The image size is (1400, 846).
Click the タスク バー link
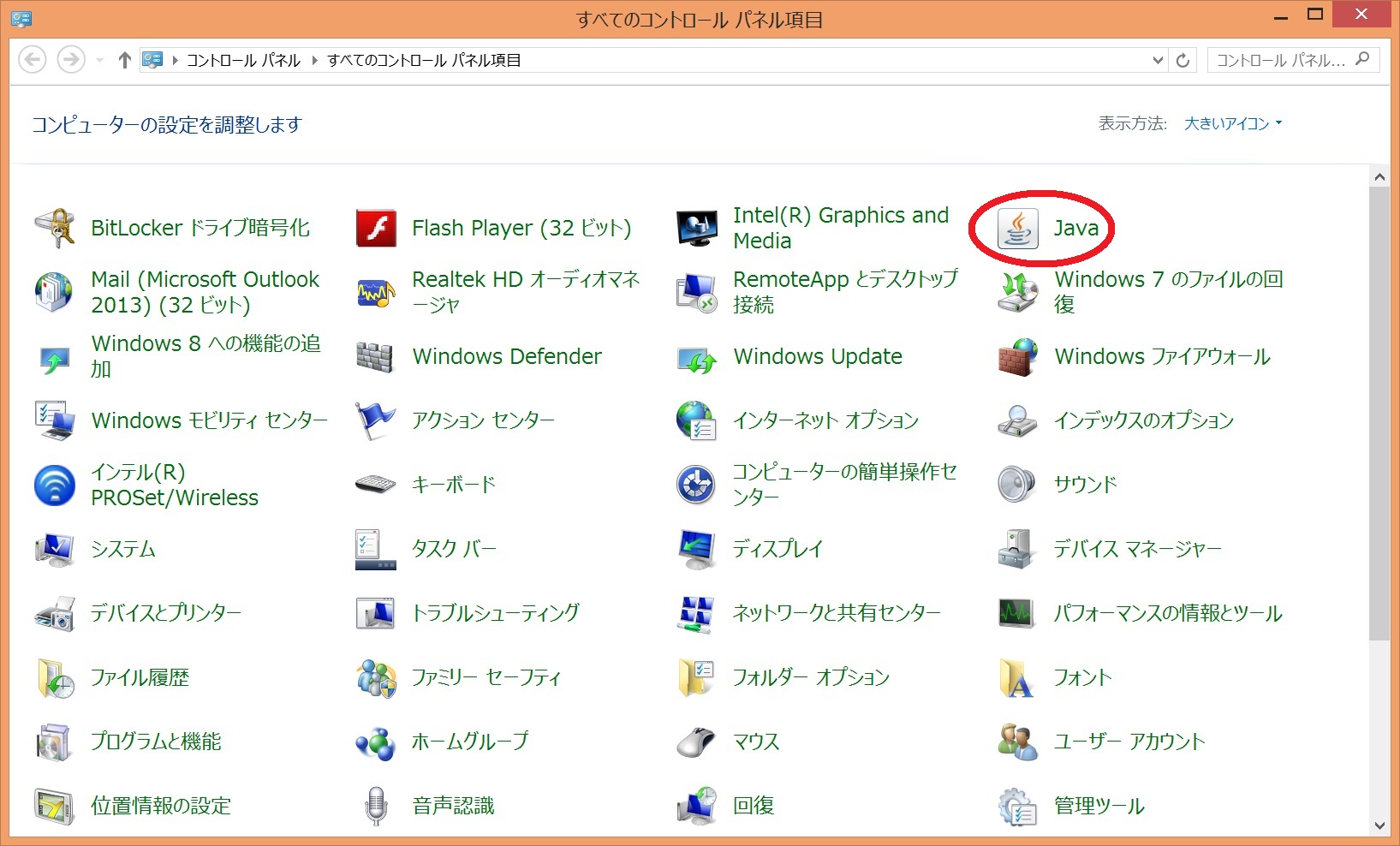455,549
